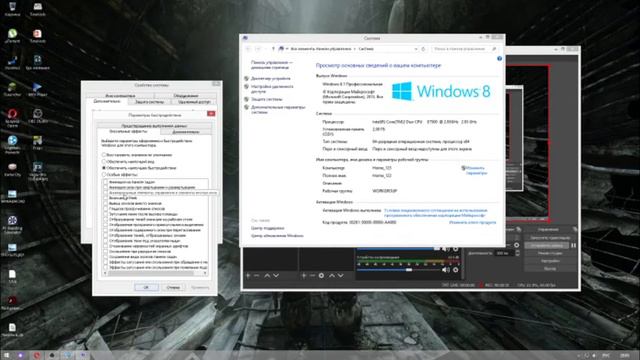Image resolution: width=640 pixels, height=360 pixels.
Task: Click OK in Performance Options dialog
Action: (x=146, y=287)
